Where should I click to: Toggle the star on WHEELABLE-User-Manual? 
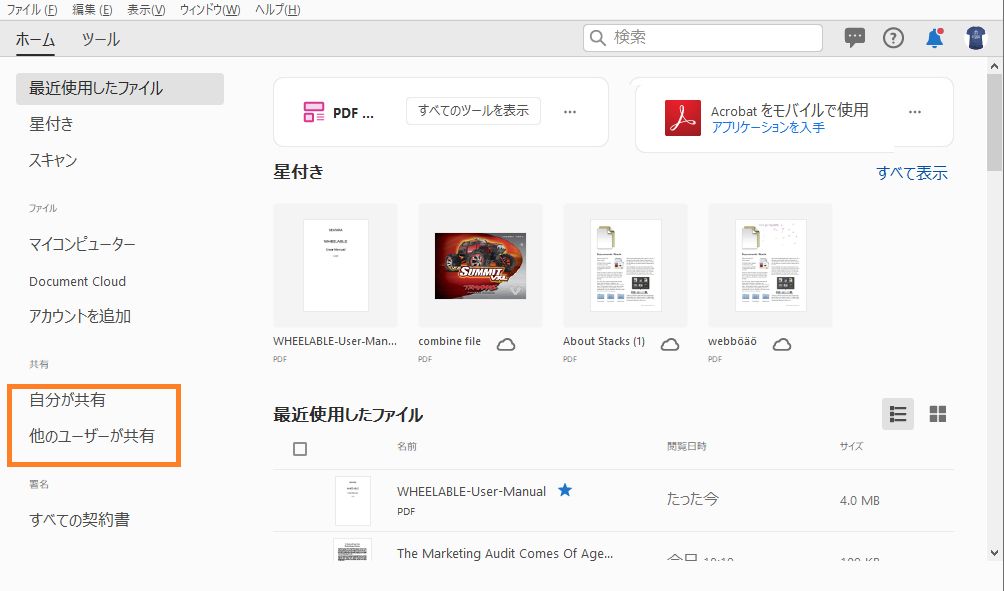565,490
